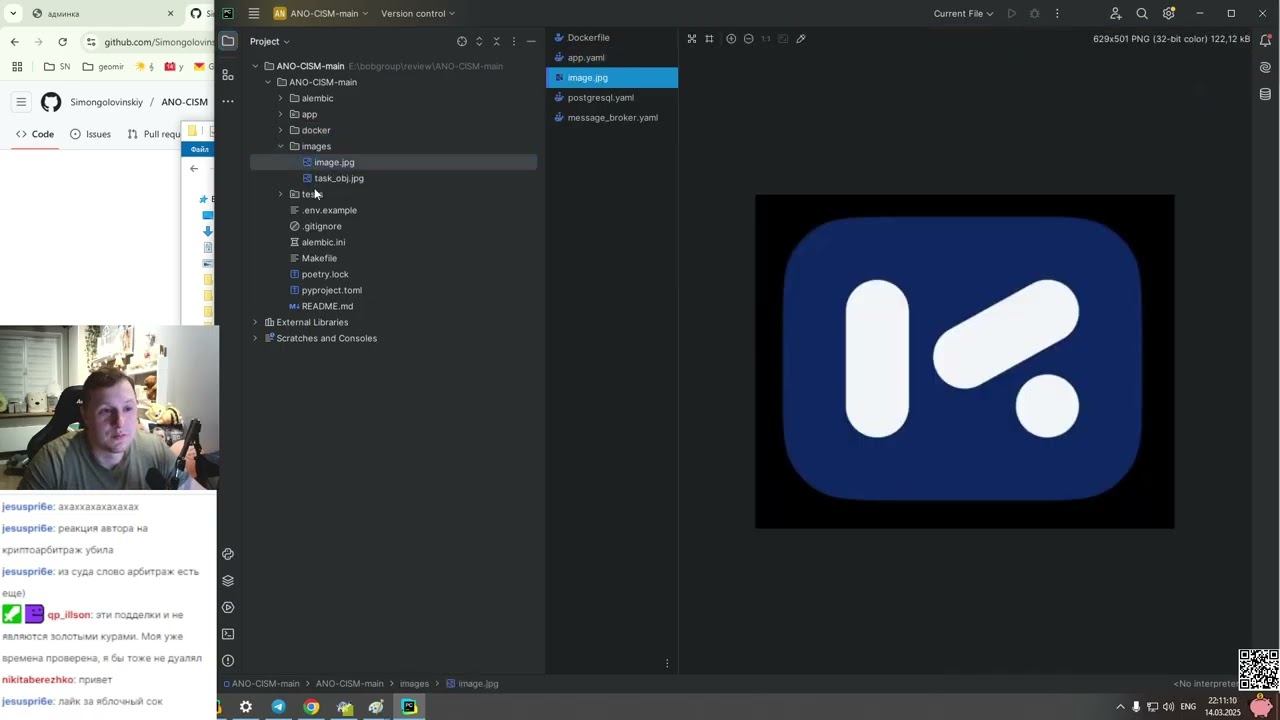Collapse the nested ANO-CISM-main folder

(268, 82)
